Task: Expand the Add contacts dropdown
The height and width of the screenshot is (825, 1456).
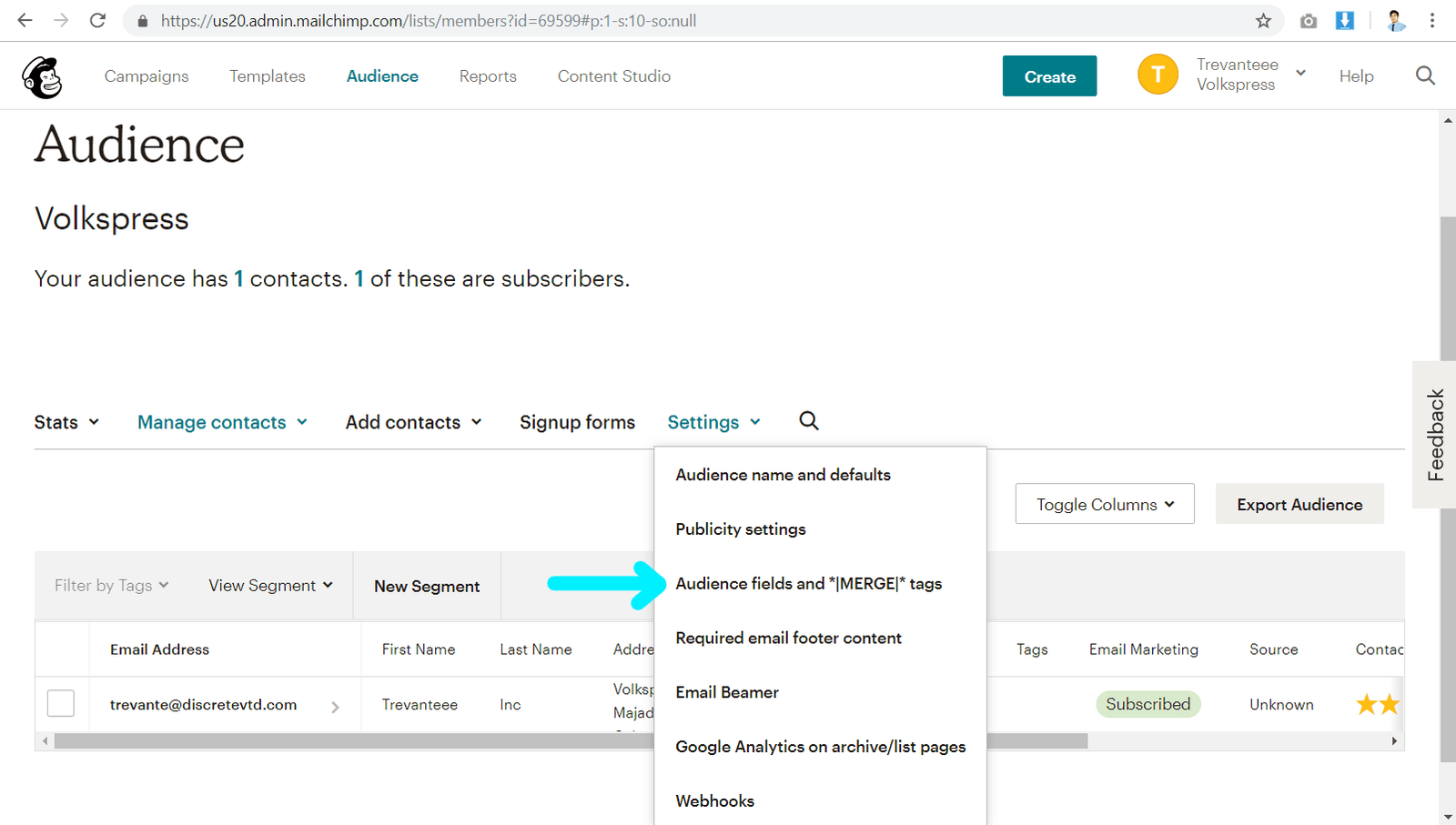Action: tap(413, 422)
